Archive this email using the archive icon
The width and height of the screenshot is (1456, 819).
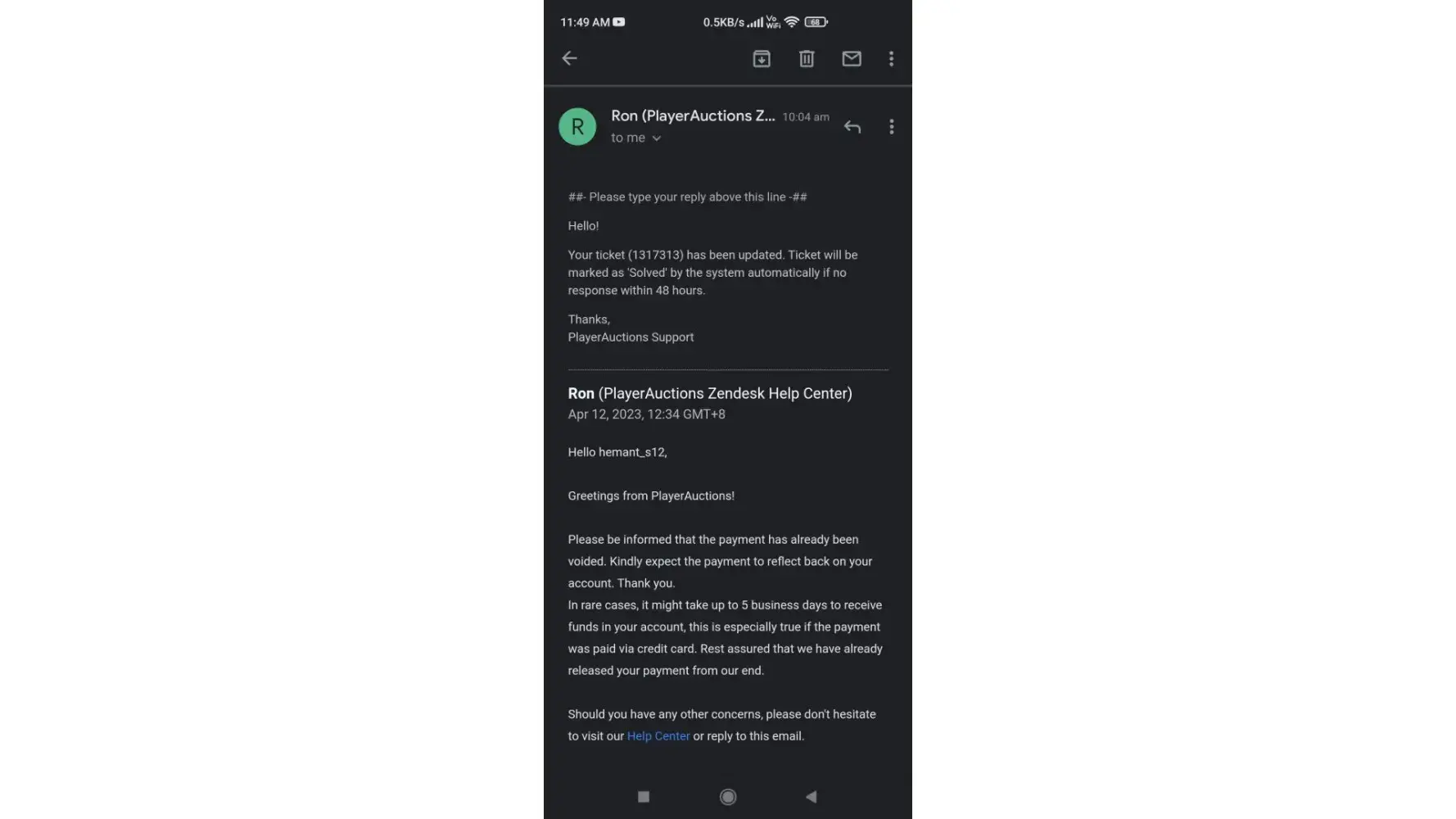click(762, 58)
